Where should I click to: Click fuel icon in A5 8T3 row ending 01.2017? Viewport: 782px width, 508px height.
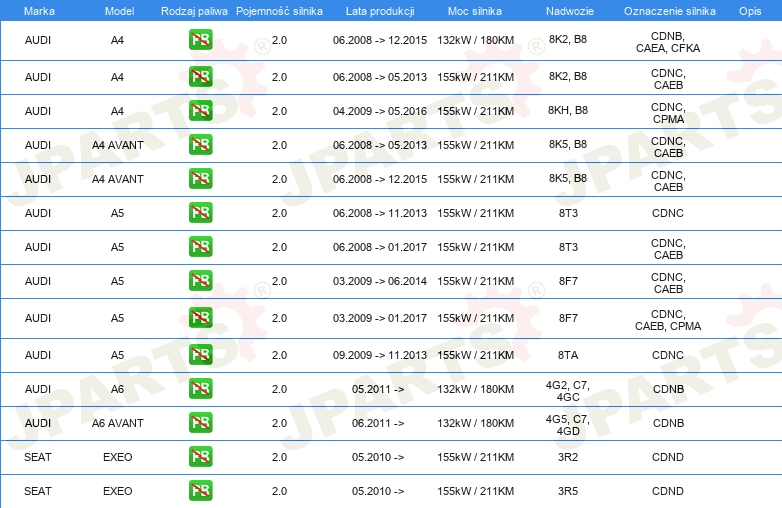tap(200, 247)
